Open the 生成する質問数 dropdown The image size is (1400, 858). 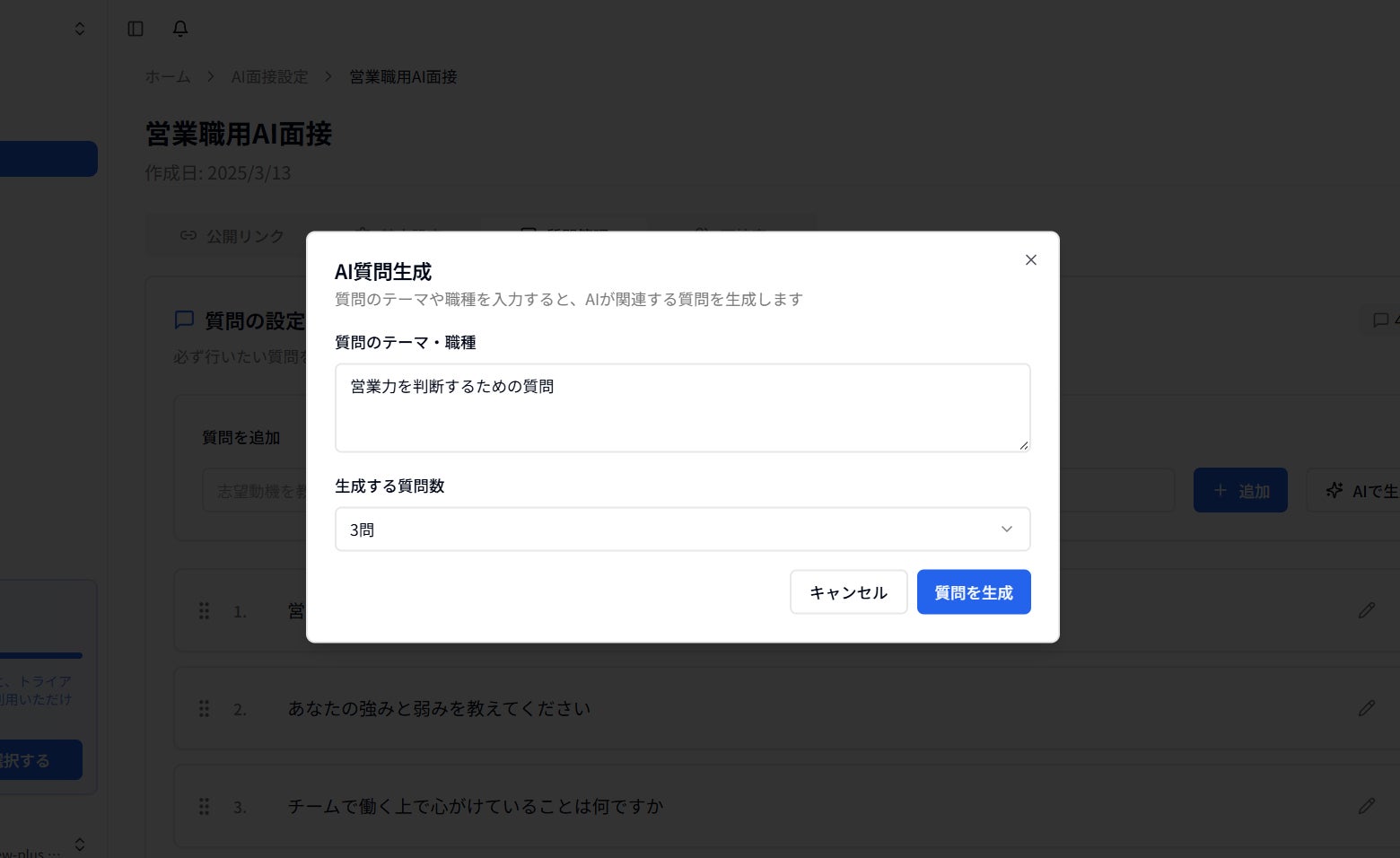[682, 530]
